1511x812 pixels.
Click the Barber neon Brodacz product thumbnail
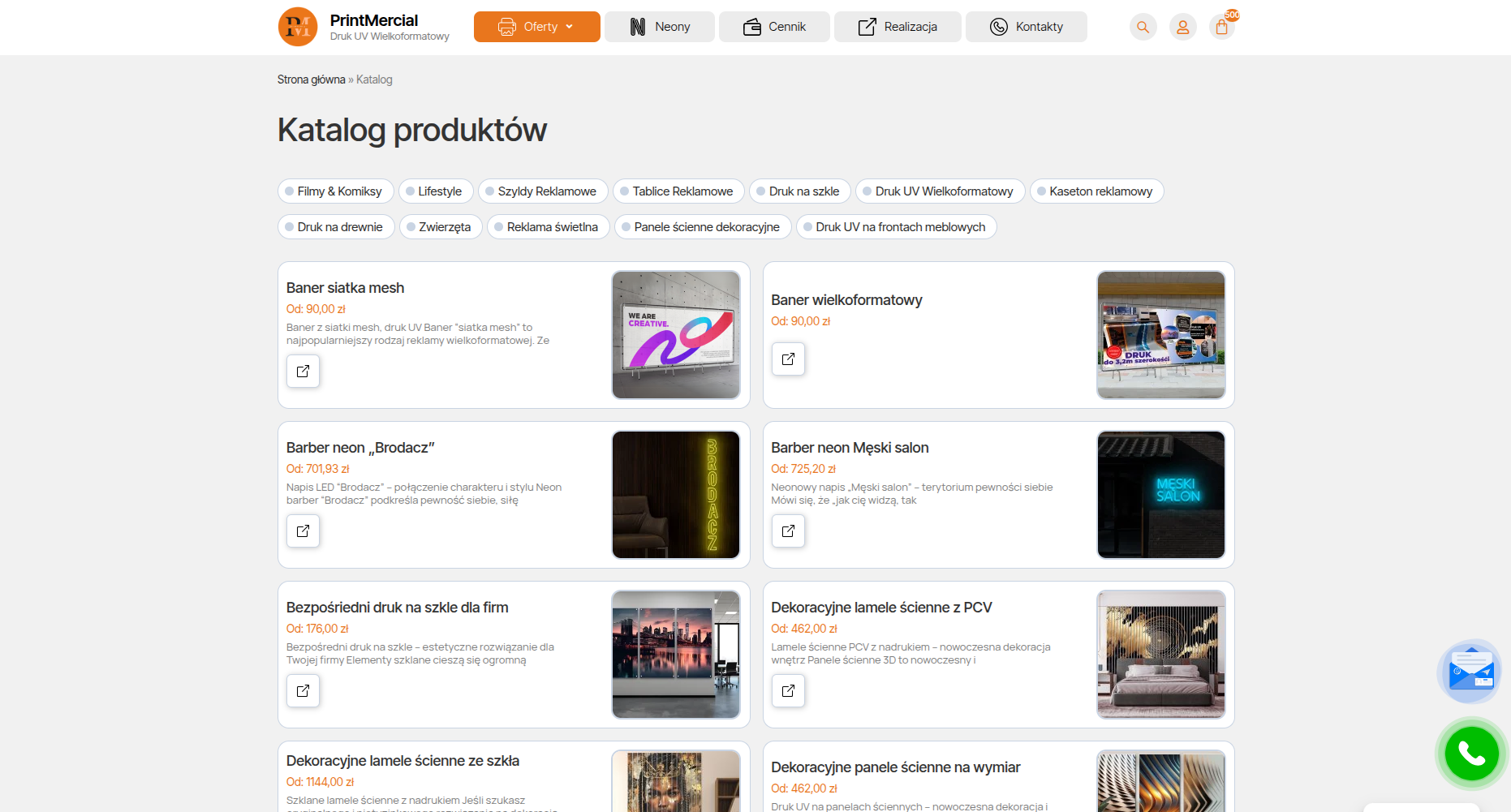pos(676,495)
